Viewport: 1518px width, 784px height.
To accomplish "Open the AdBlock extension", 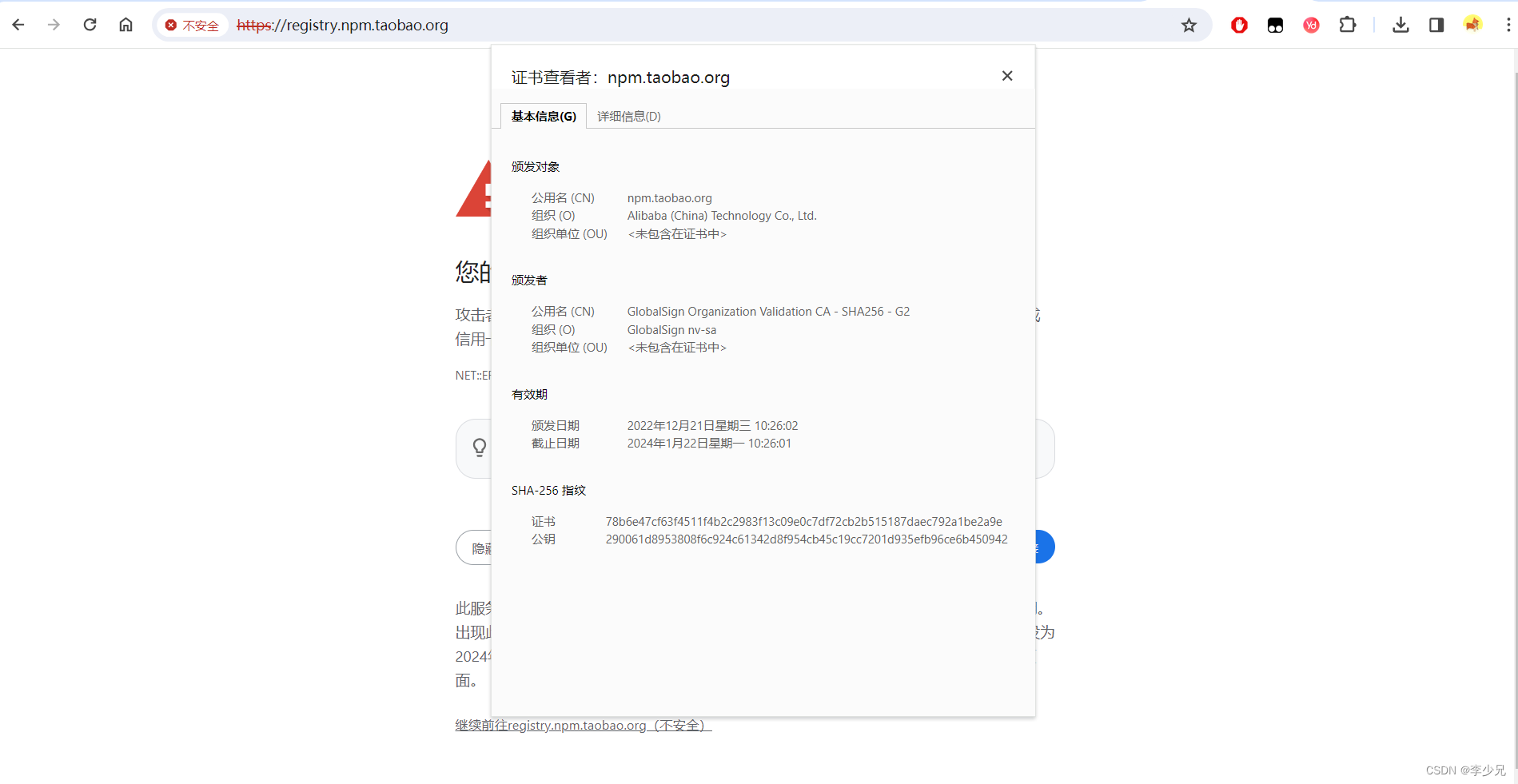I will pos(1239,25).
